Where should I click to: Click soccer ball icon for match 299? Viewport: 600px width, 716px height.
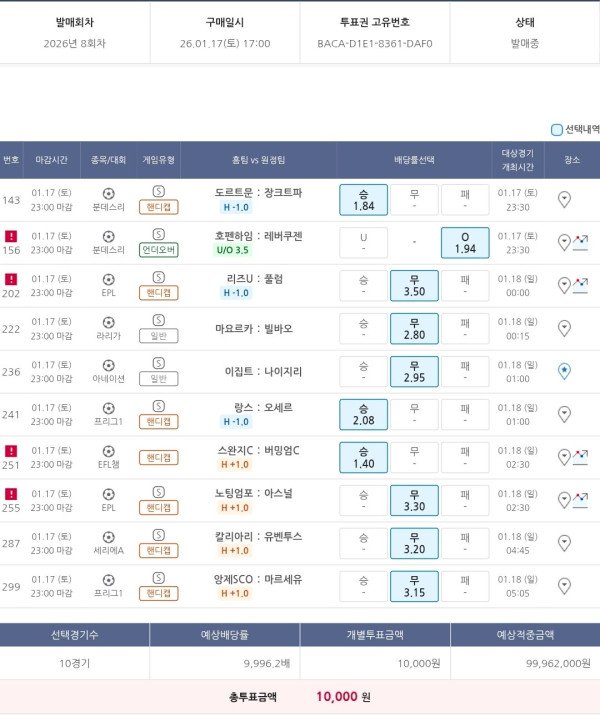[x=109, y=580]
